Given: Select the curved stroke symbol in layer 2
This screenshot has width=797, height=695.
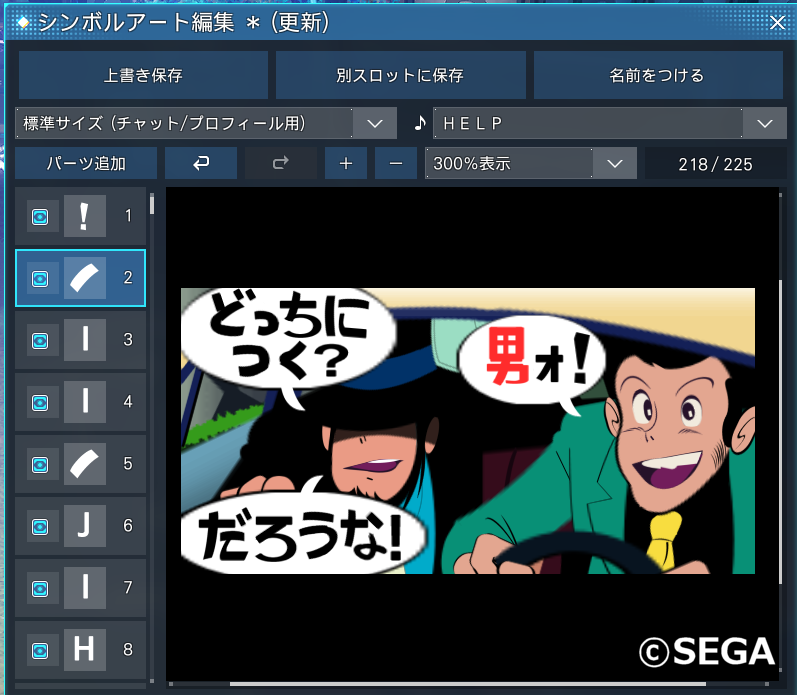Looking at the screenshot, I should pos(85,278).
